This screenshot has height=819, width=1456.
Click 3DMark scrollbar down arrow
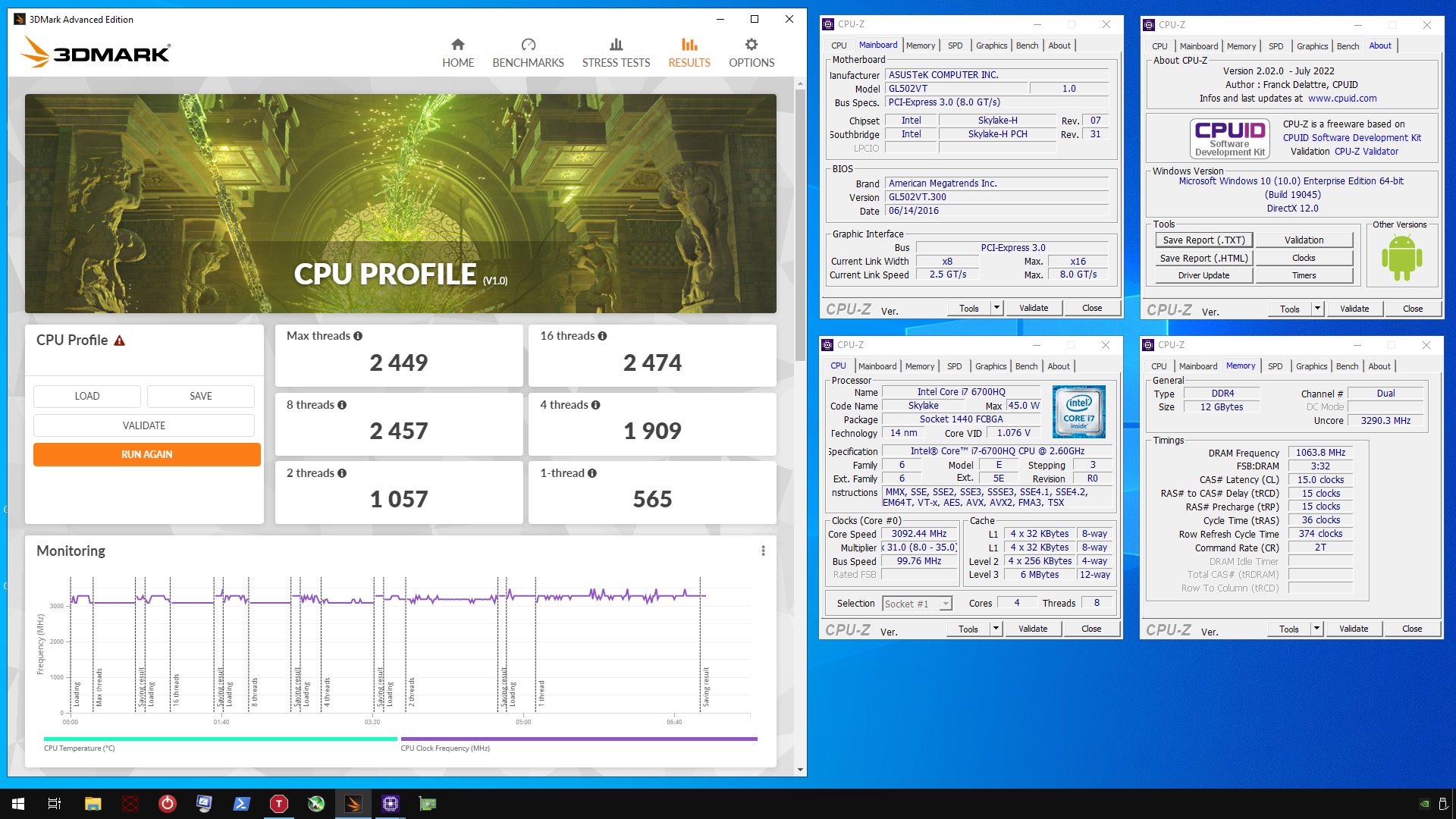[800, 770]
